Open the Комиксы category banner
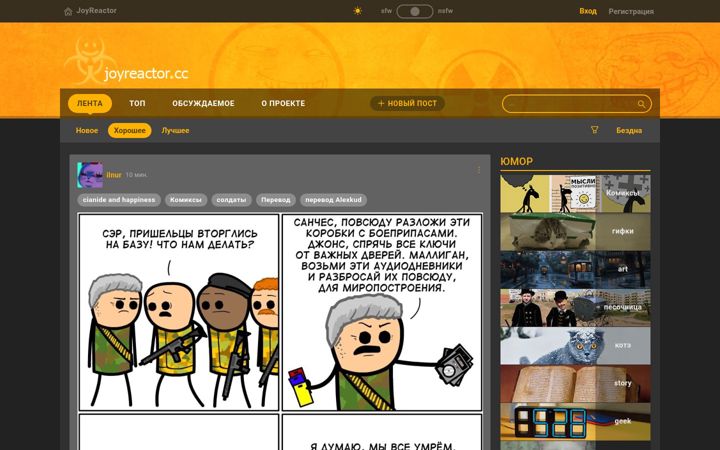Screen dimensions: 720x450 pos(575,194)
